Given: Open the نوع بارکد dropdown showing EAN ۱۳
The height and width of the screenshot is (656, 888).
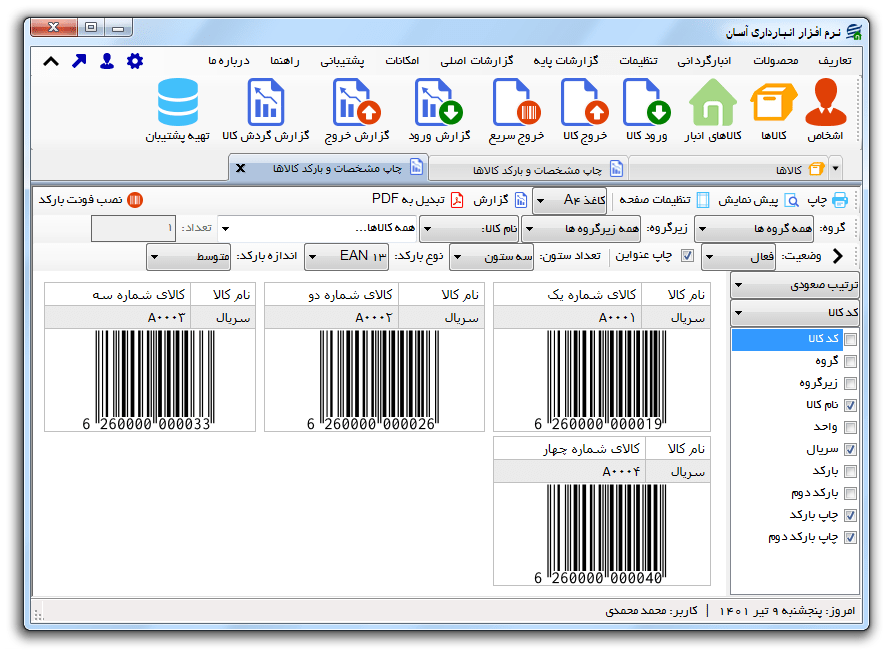Looking at the screenshot, I should tap(347, 257).
